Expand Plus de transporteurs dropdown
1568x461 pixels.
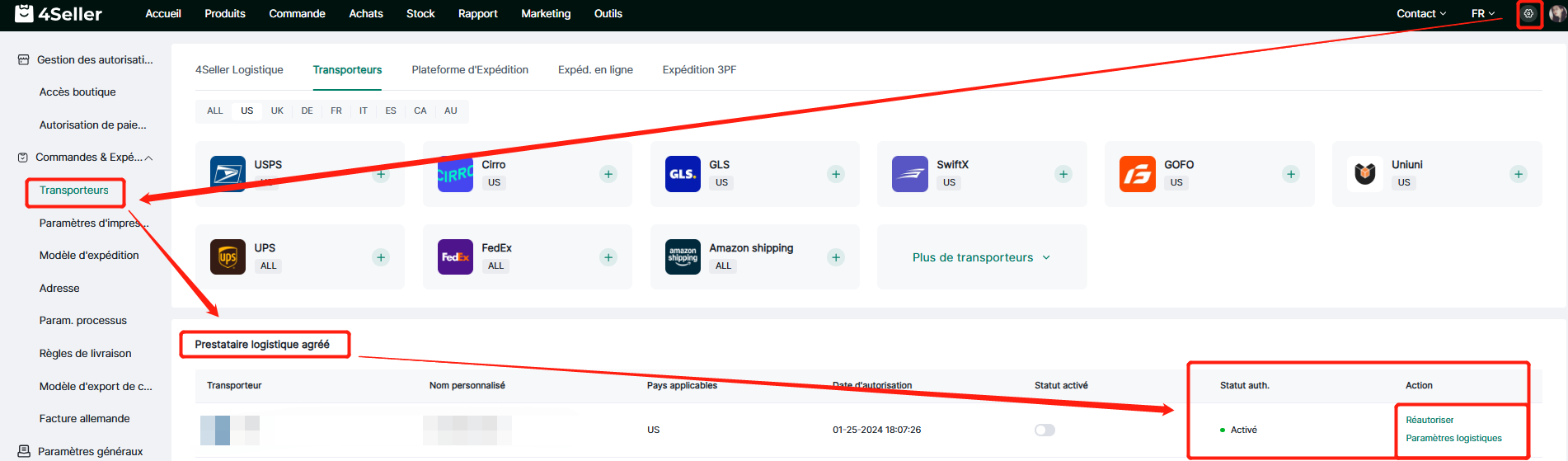(x=981, y=257)
